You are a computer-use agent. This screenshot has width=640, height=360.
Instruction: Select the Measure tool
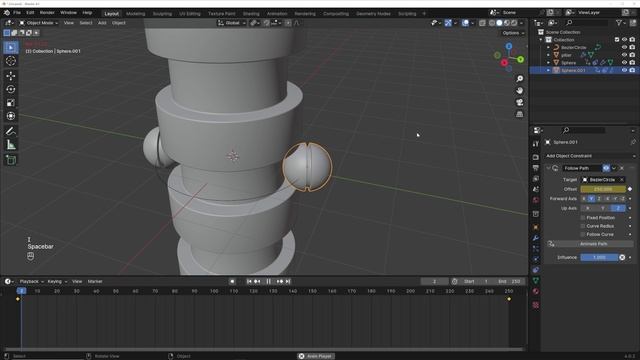pyautogui.click(x=11, y=145)
